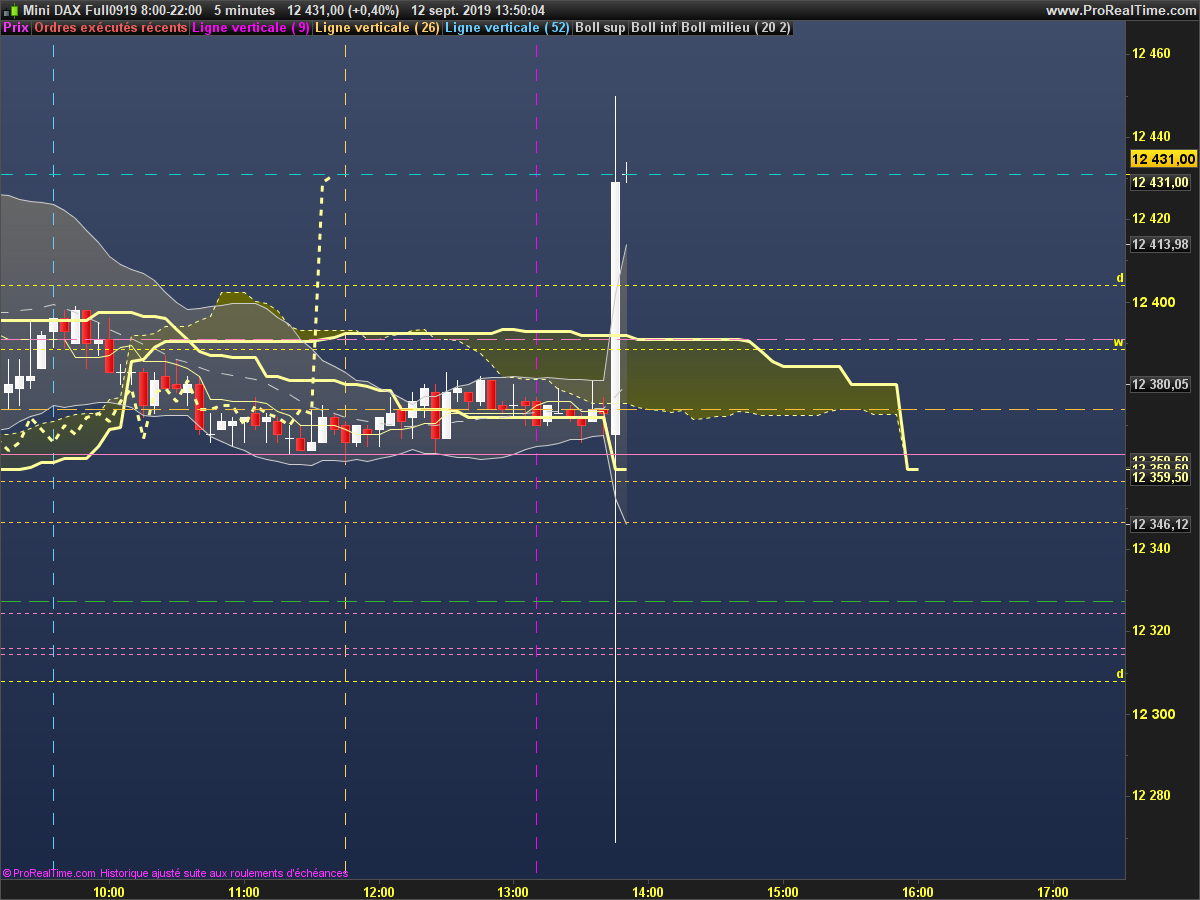The width and height of the screenshot is (1200, 900).
Task: Click the 12:00 time axis label
Action: pos(378,892)
